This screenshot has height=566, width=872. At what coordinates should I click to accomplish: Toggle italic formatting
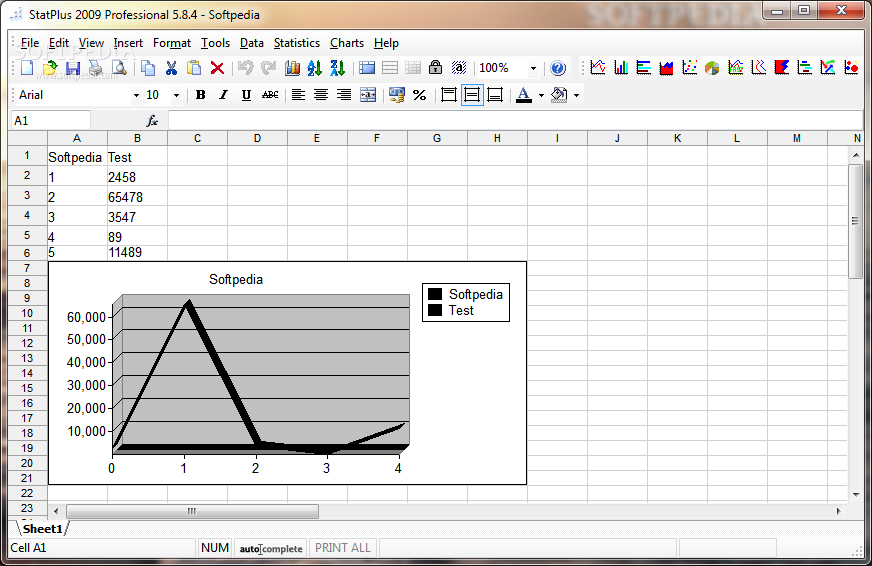224,95
